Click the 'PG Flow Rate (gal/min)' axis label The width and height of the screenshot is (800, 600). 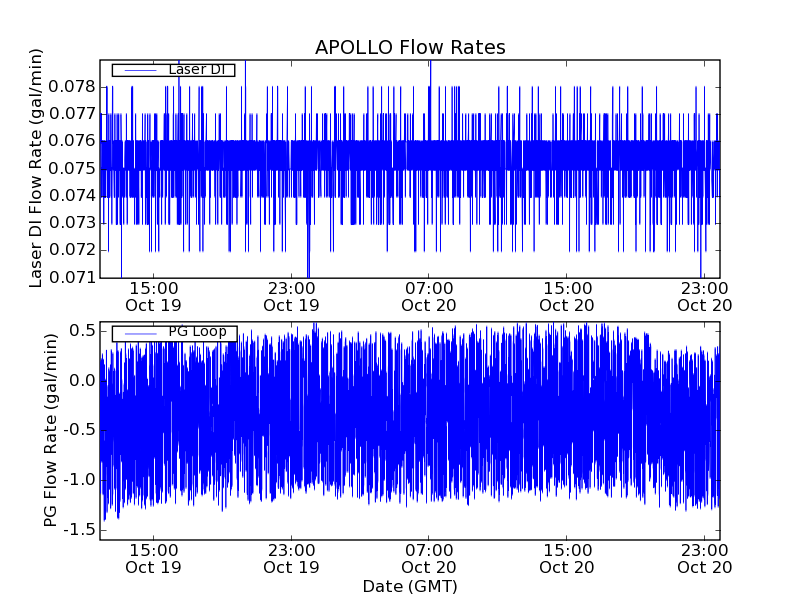[50, 431]
